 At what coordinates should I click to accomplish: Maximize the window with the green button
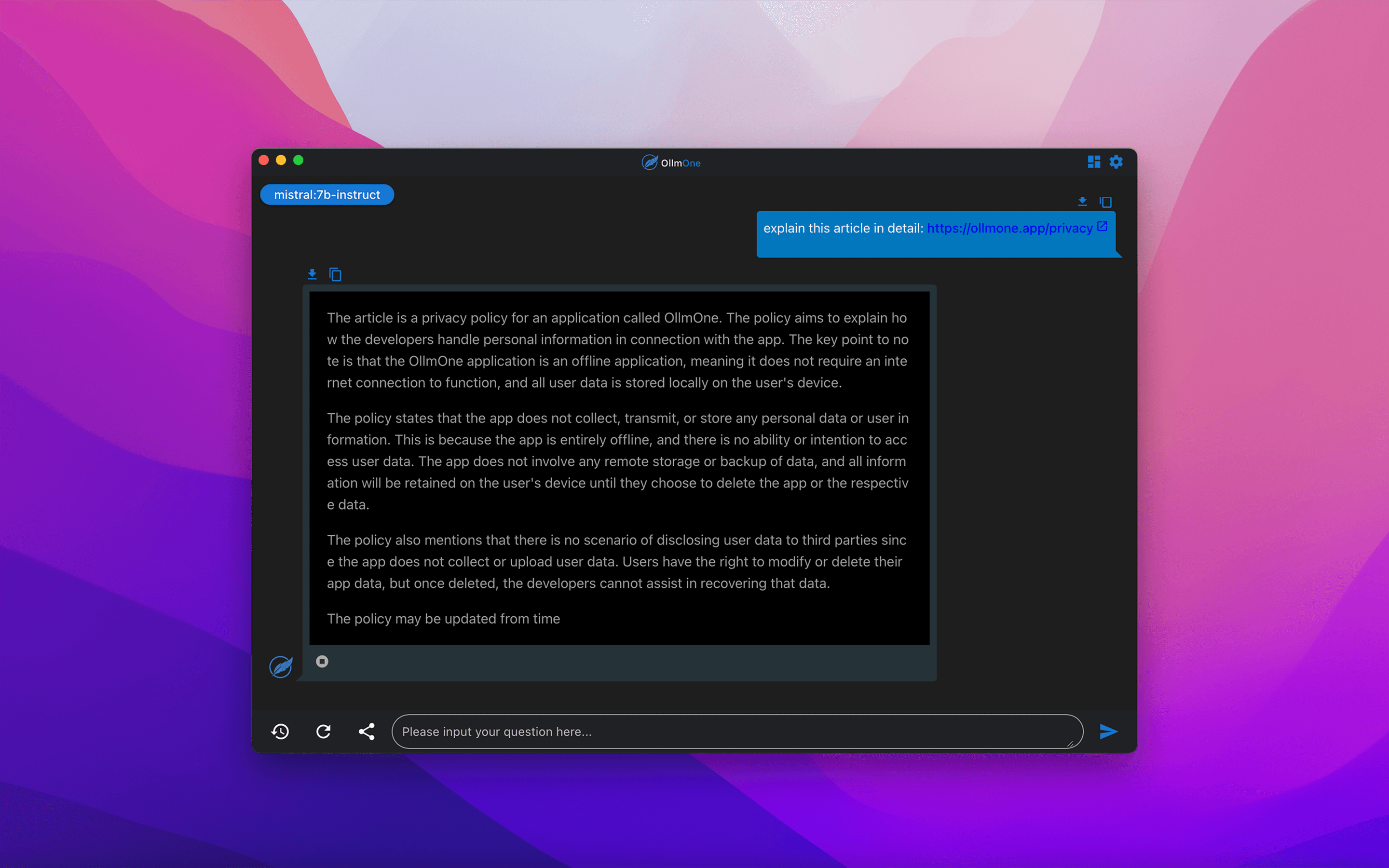coord(299,160)
